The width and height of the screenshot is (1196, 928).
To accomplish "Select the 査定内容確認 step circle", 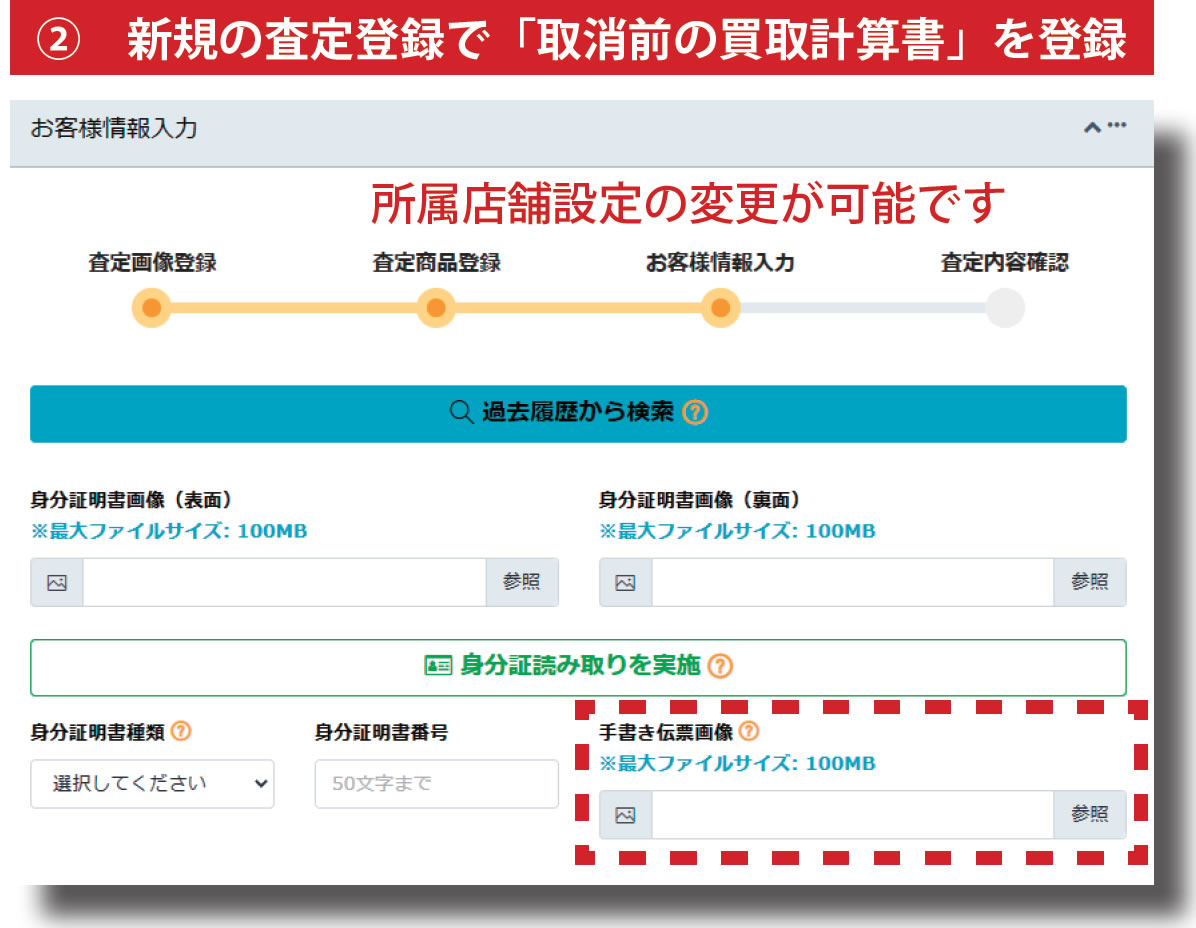I will point(1004,308).
